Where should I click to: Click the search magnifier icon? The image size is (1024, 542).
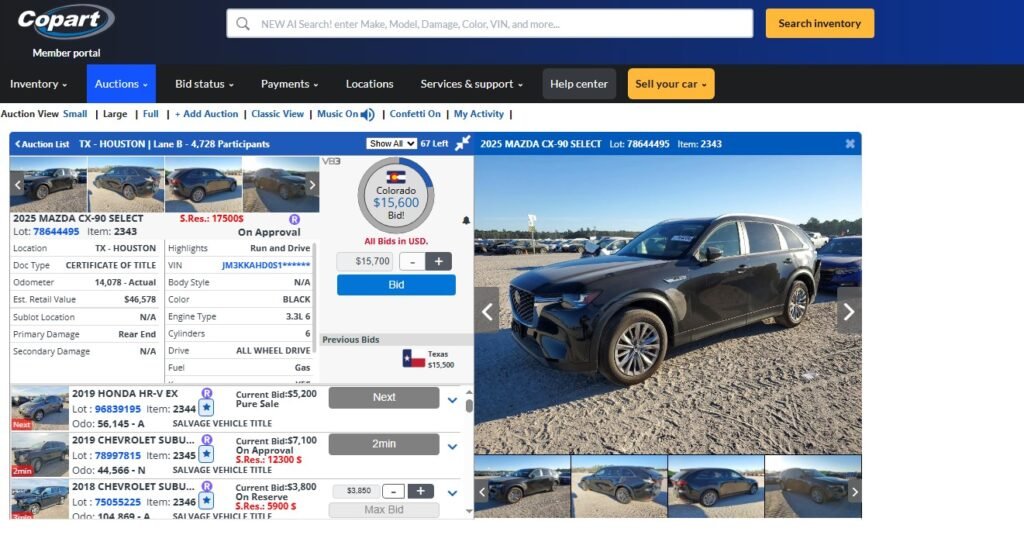pos(242,24)
